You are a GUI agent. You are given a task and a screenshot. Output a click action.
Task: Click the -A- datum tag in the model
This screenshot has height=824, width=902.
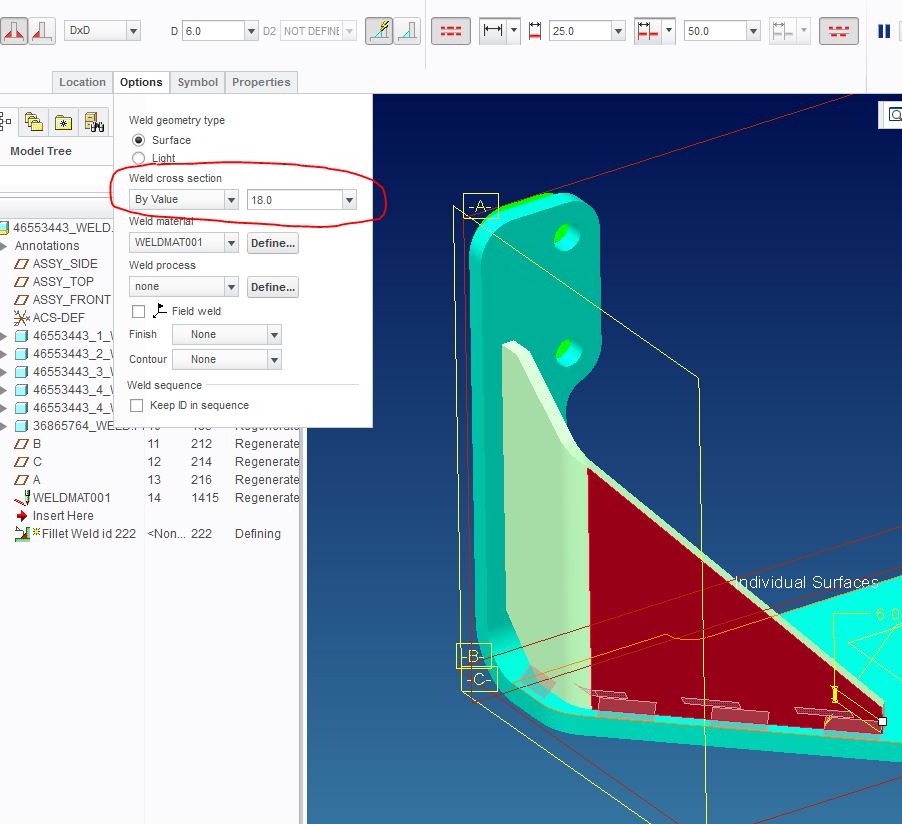(x=480, y=206)
